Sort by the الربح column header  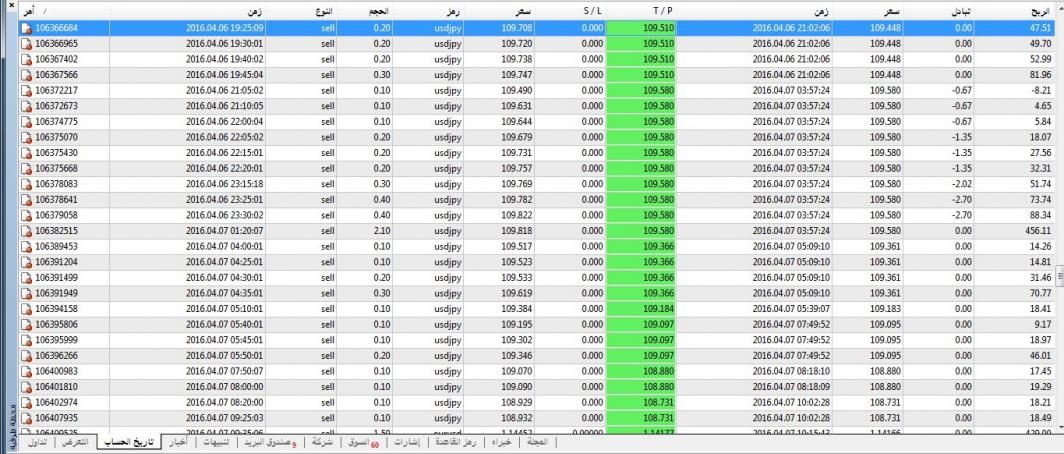1015,12
